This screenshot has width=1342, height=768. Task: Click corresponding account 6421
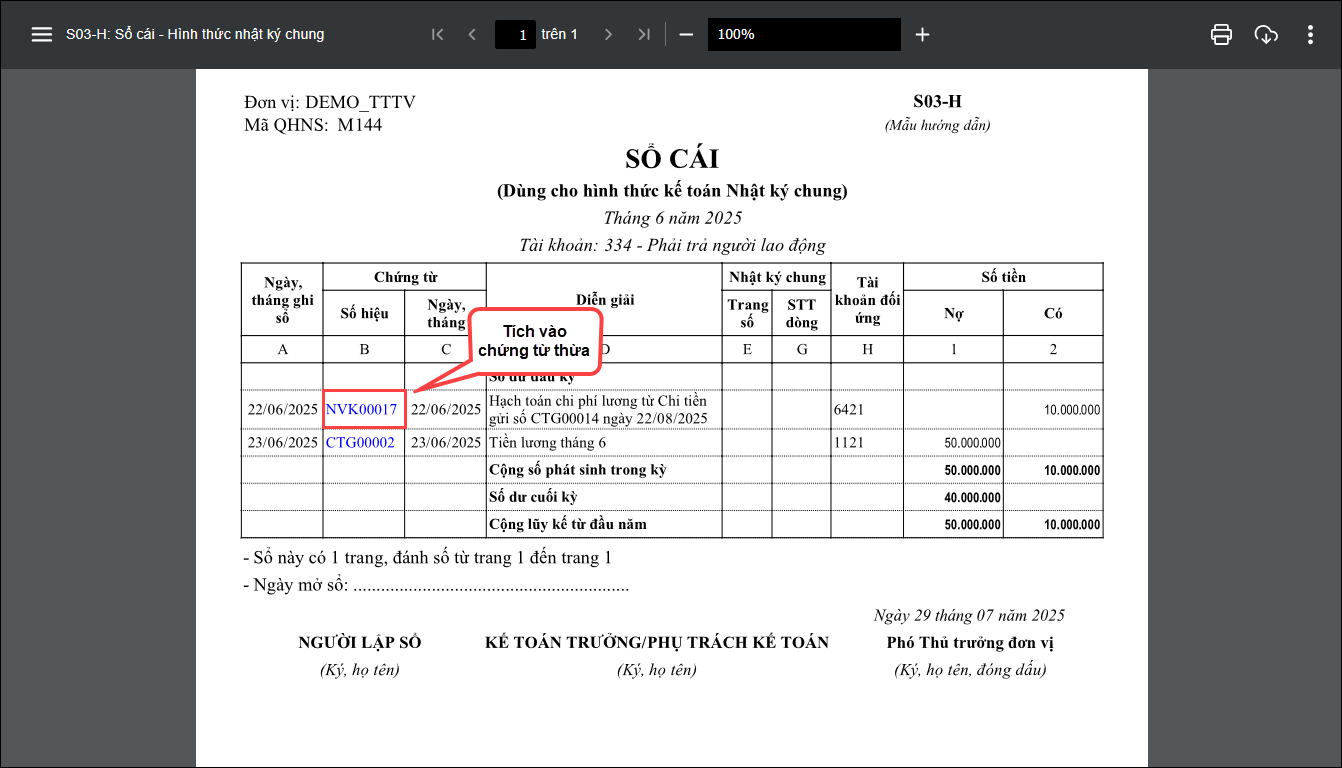[x=849, y=410]
